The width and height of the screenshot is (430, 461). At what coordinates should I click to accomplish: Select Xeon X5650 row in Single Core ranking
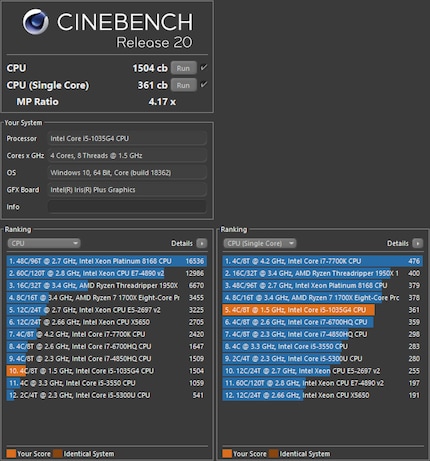pos(323,395)
